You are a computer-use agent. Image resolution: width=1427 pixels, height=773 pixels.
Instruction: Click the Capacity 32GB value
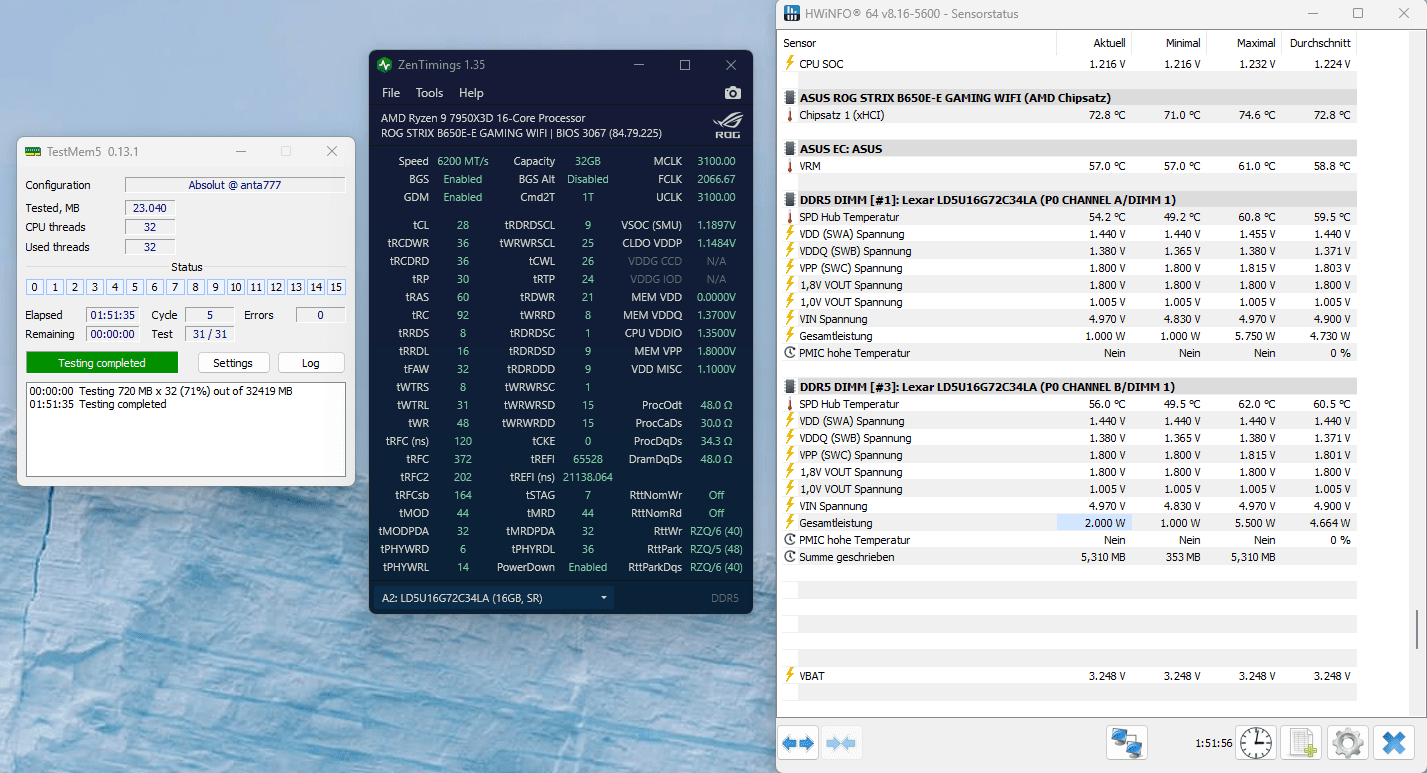[x=587, y=161]
